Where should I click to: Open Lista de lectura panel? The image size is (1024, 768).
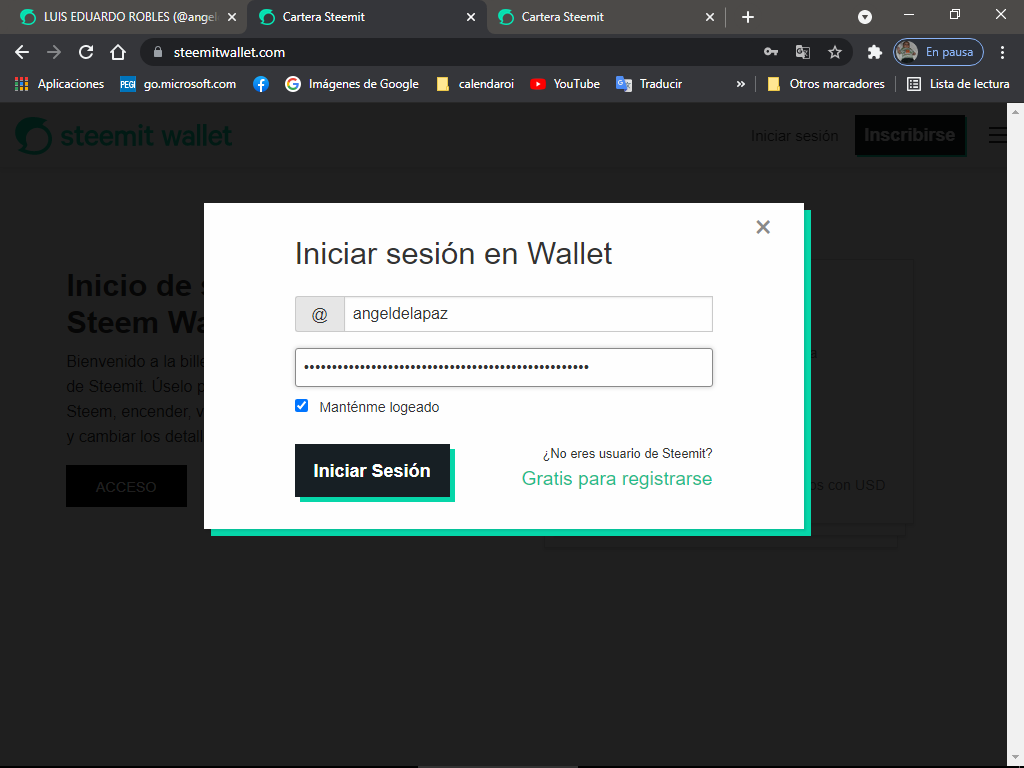point(958,84)
